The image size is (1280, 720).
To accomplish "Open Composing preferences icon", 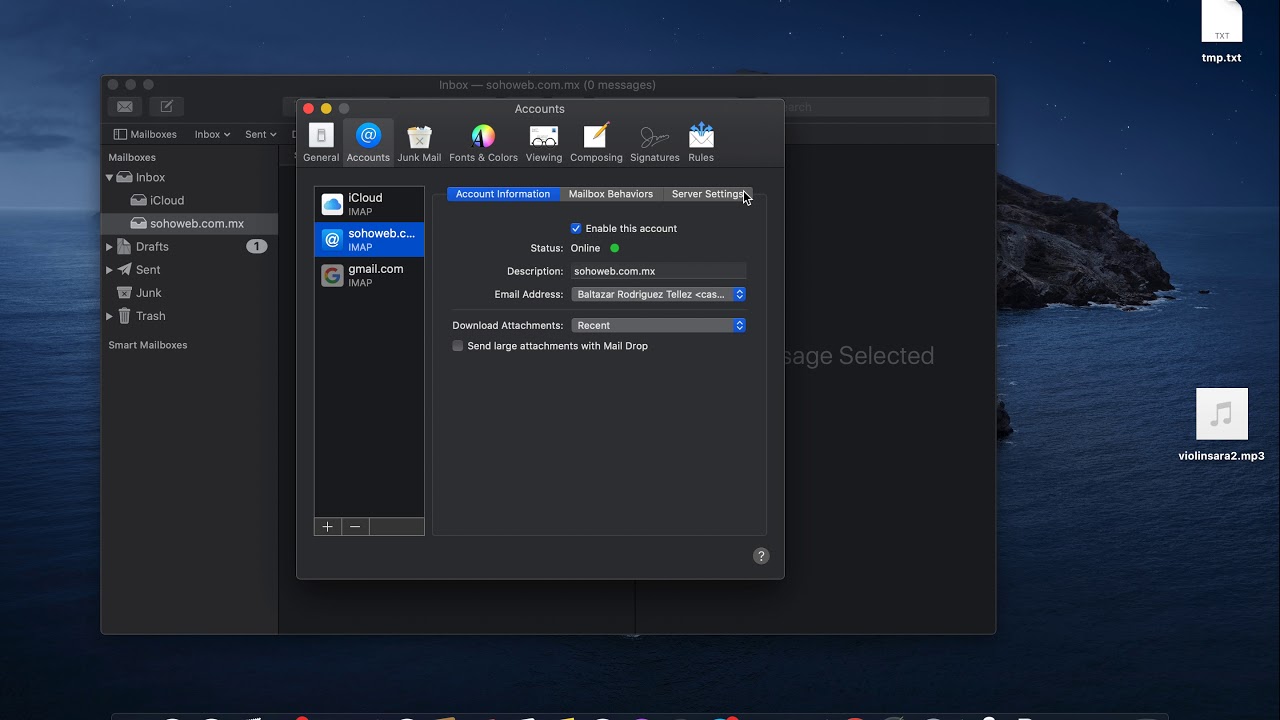I will pos(596,142).
